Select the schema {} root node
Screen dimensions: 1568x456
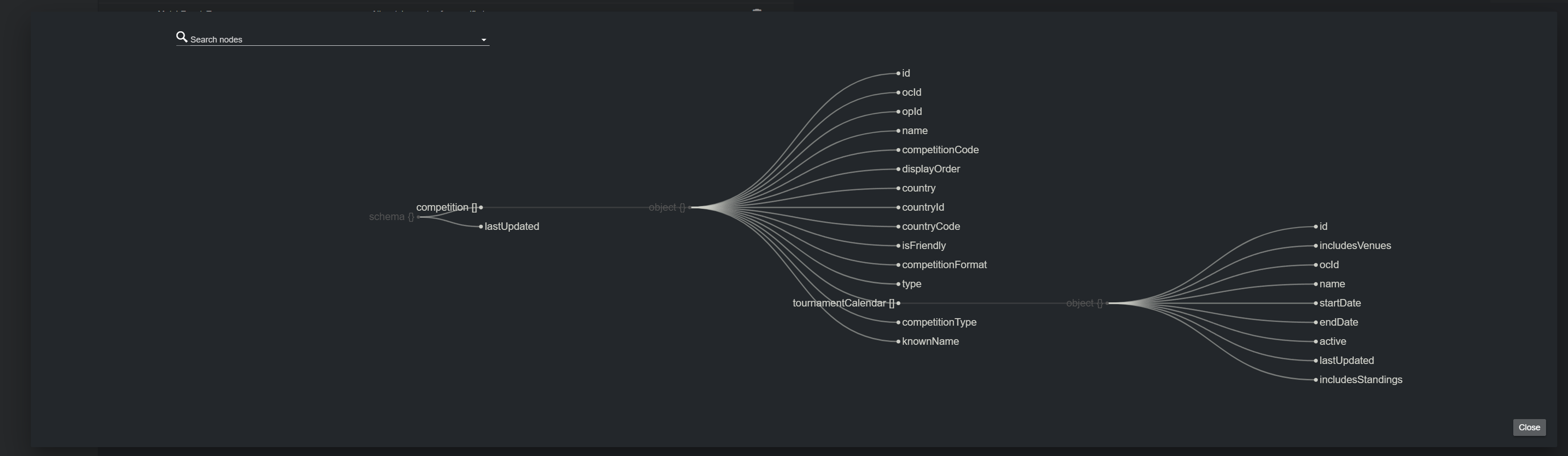pyautogui.click(x=391, y=217)
